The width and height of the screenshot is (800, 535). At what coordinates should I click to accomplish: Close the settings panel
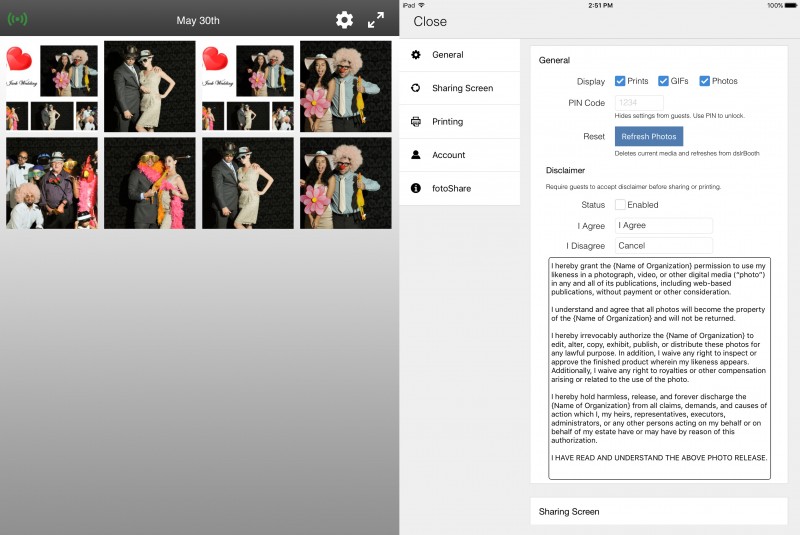[430, 21]
